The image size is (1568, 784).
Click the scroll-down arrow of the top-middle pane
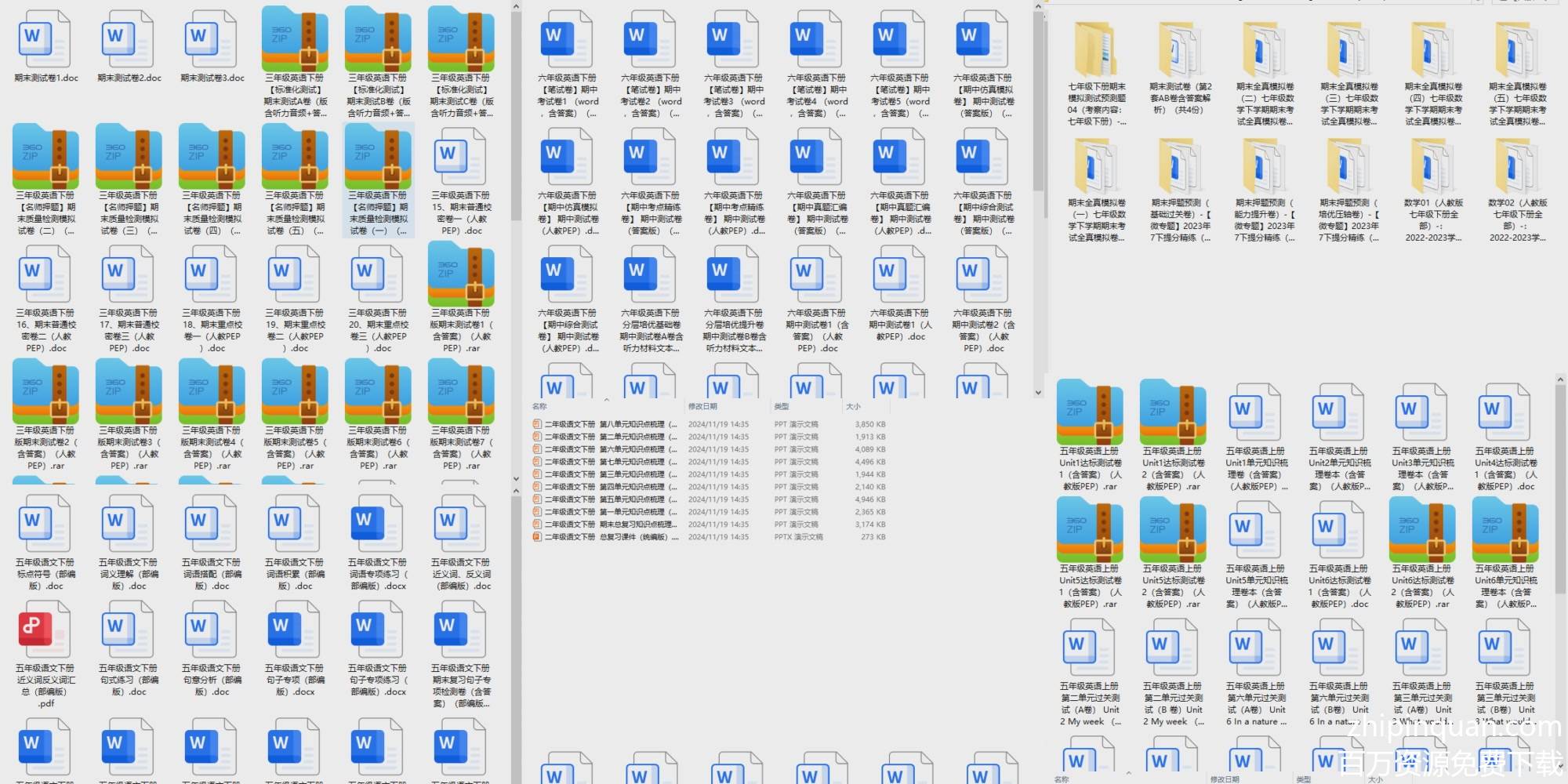[1038, 393]
